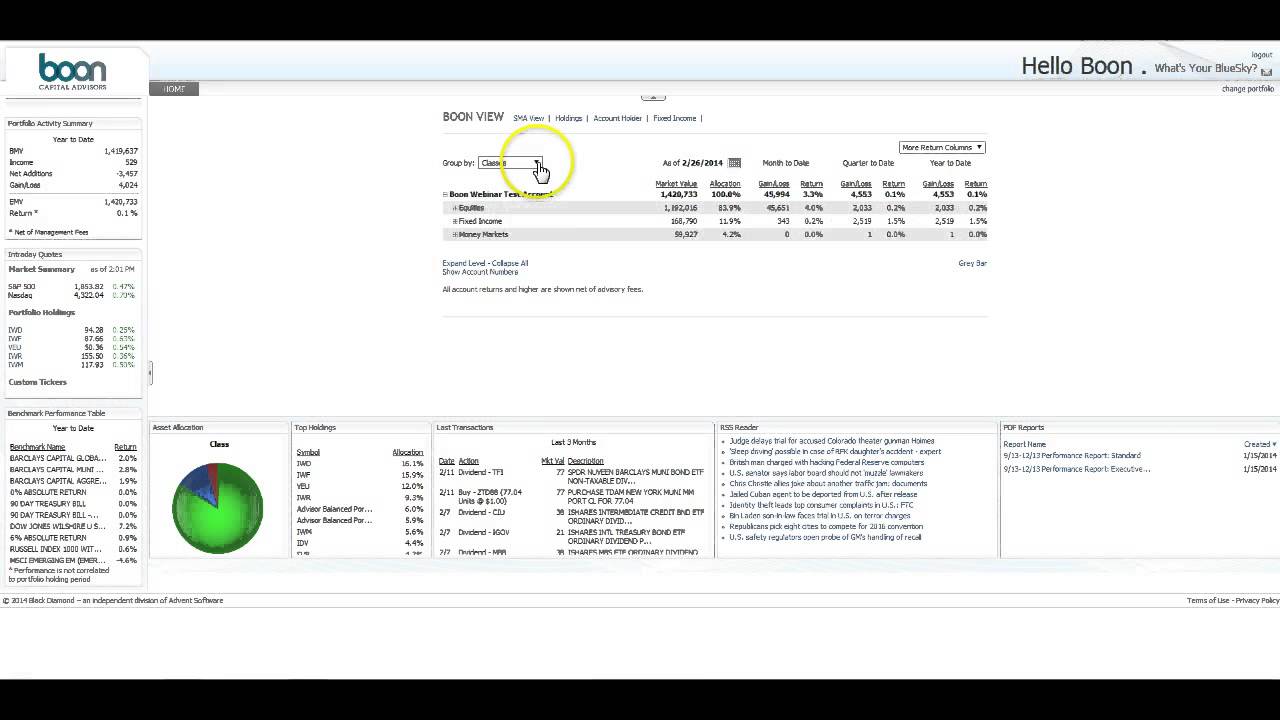
Task: Click Benchmark Name column header
Action: [x=37, y=447]
